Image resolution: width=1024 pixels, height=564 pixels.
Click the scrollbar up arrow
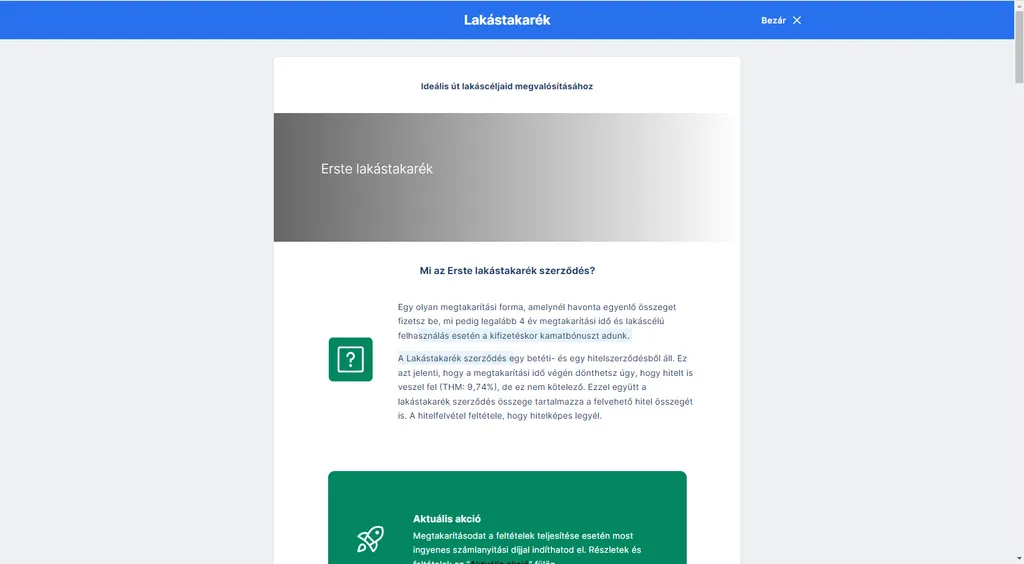click(1018, 6)
